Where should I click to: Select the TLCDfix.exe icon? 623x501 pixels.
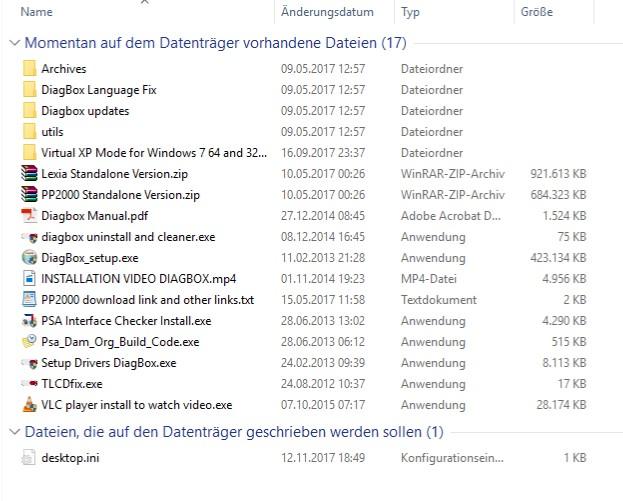pos(29,384)
